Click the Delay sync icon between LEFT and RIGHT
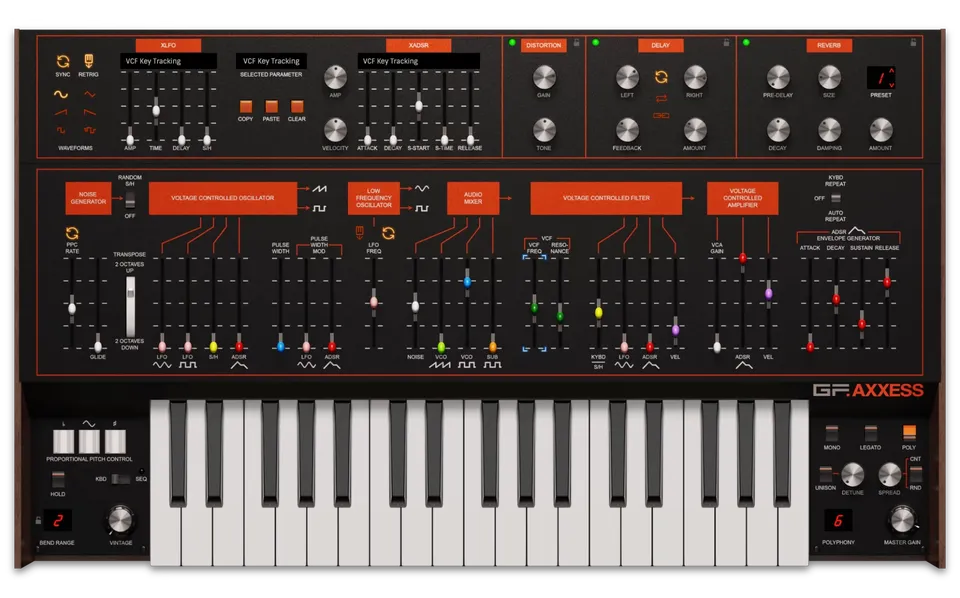 pos(661,77)
